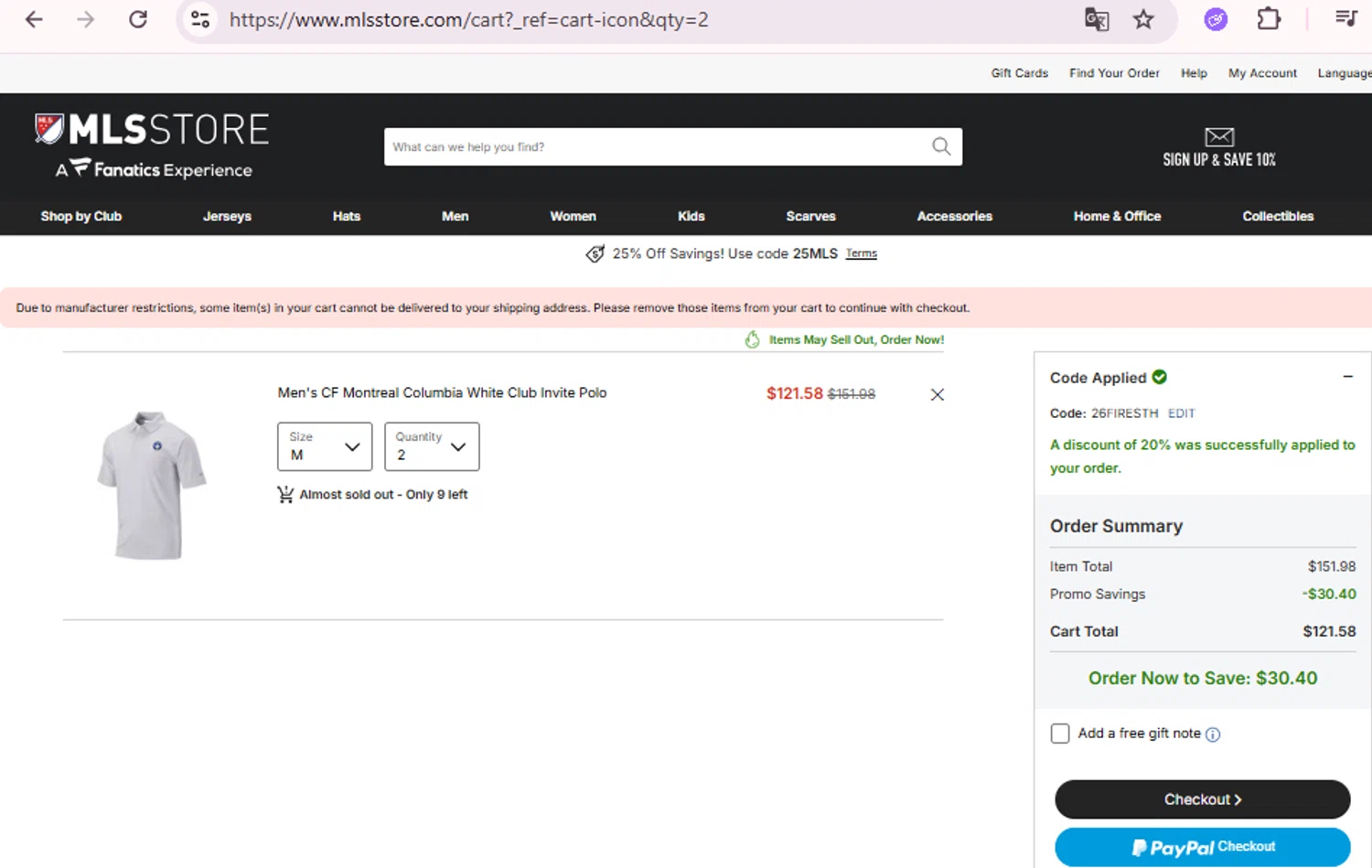Click the 'A Fanatics Experience' tagline
Image resolution: width=1372 pixels, height=868 pixels.
(154, 169)
